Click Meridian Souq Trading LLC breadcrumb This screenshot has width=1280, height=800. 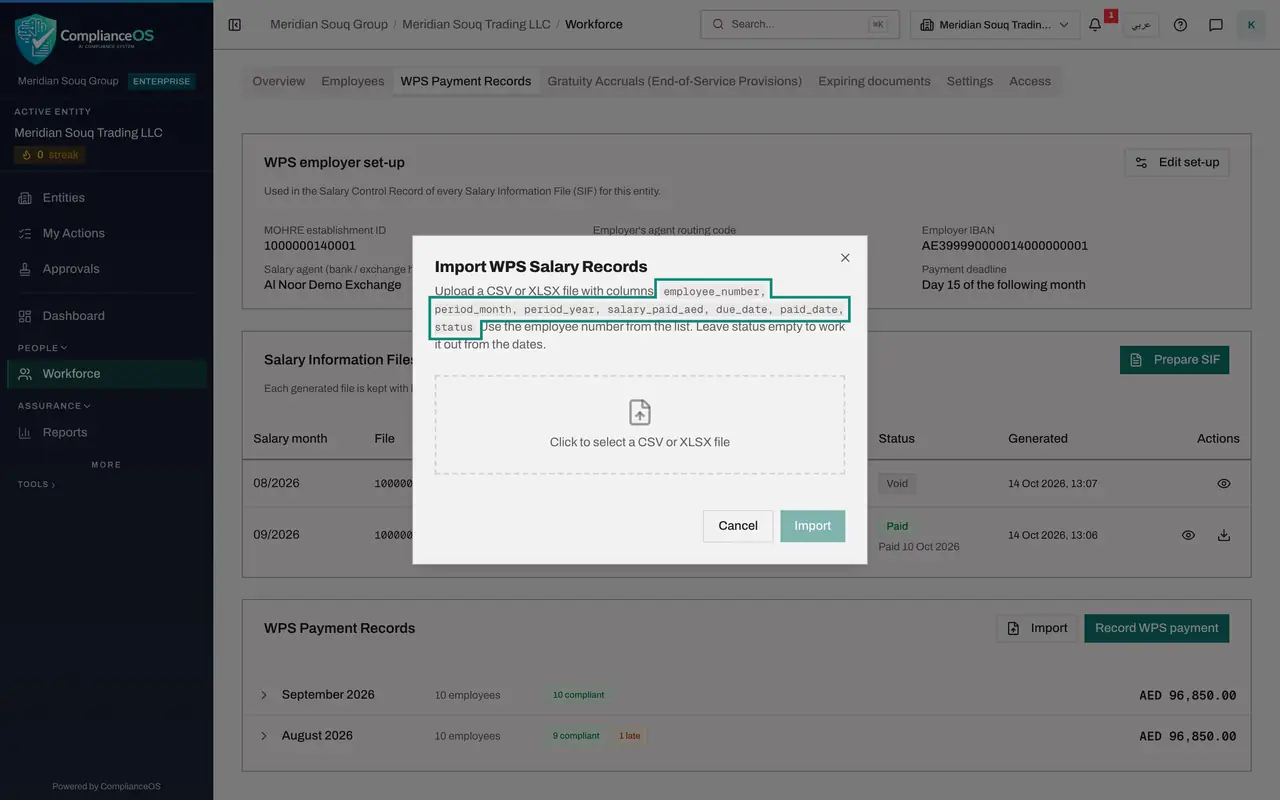(x=476, y=24)
